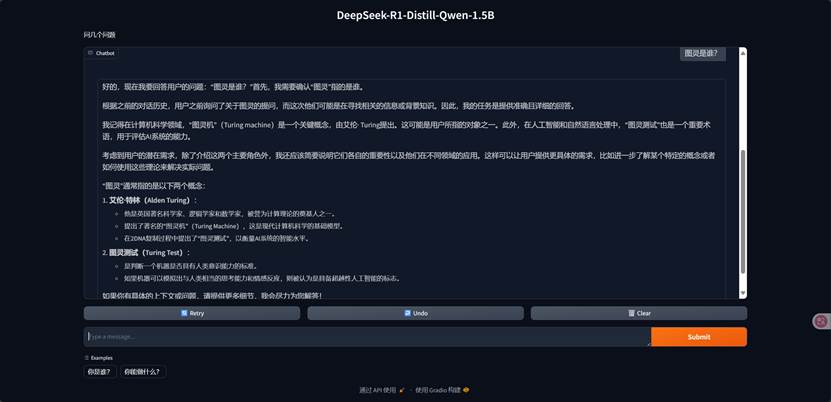Screen dimensions: 831x402
Task: Open the '使用 Gradio 构建' link
Action: 442,390
